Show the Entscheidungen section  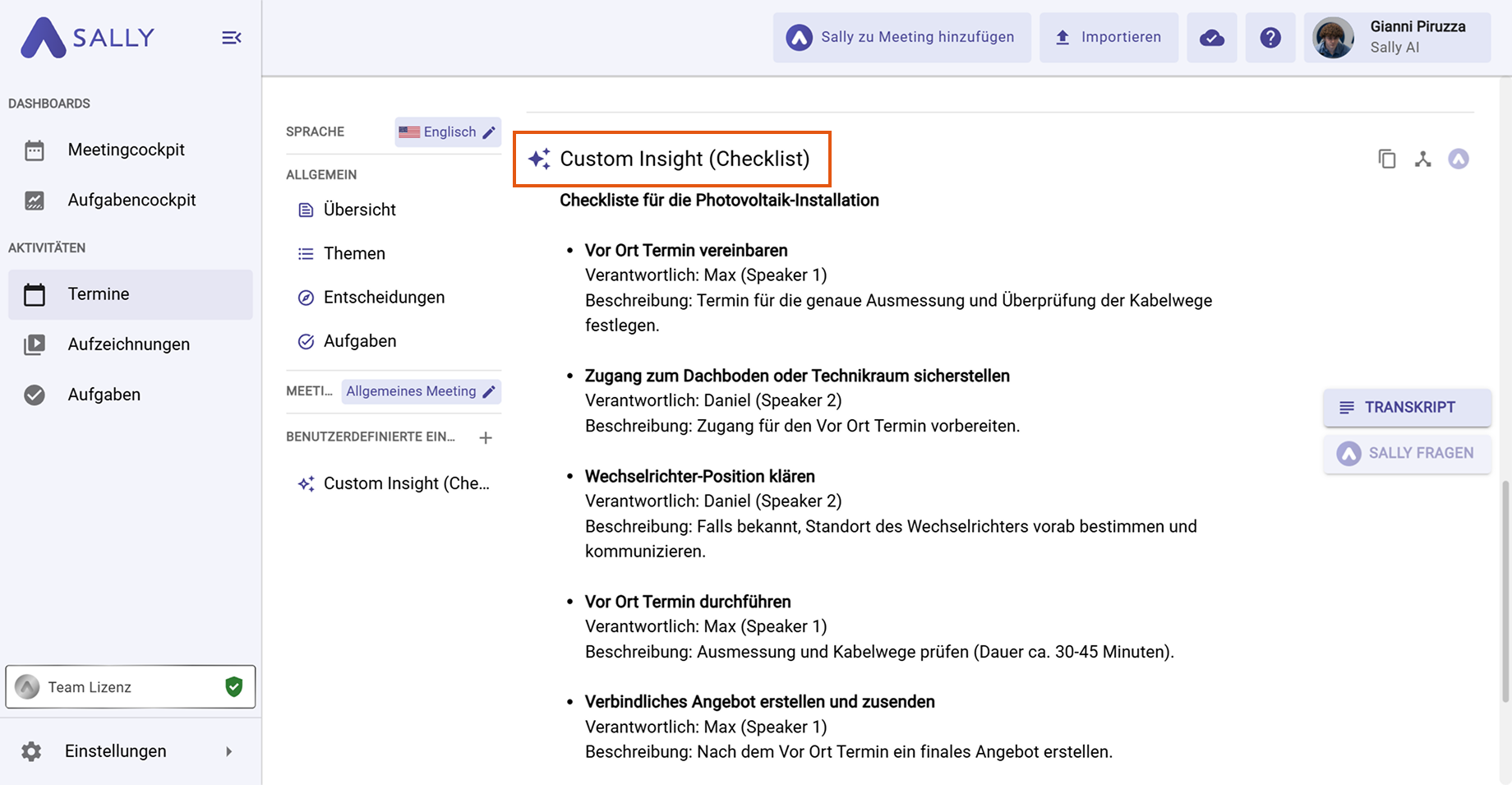[x=384, y=298]
